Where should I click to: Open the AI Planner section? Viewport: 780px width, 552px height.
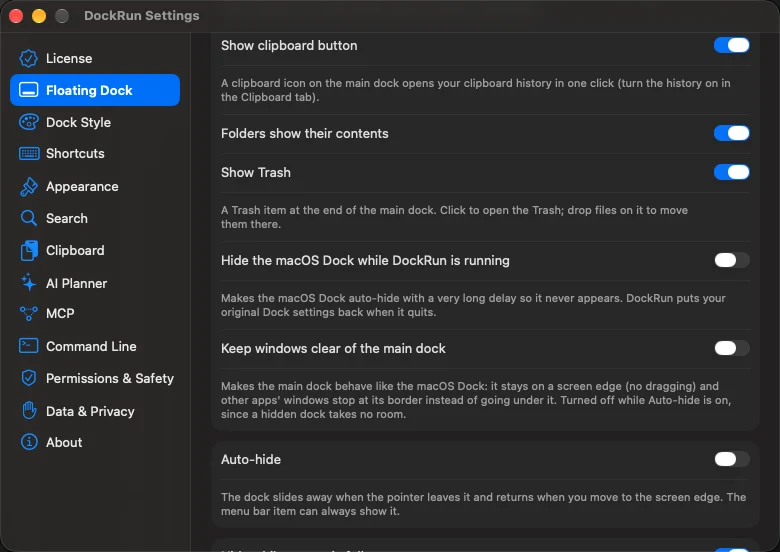click(95, 283)
